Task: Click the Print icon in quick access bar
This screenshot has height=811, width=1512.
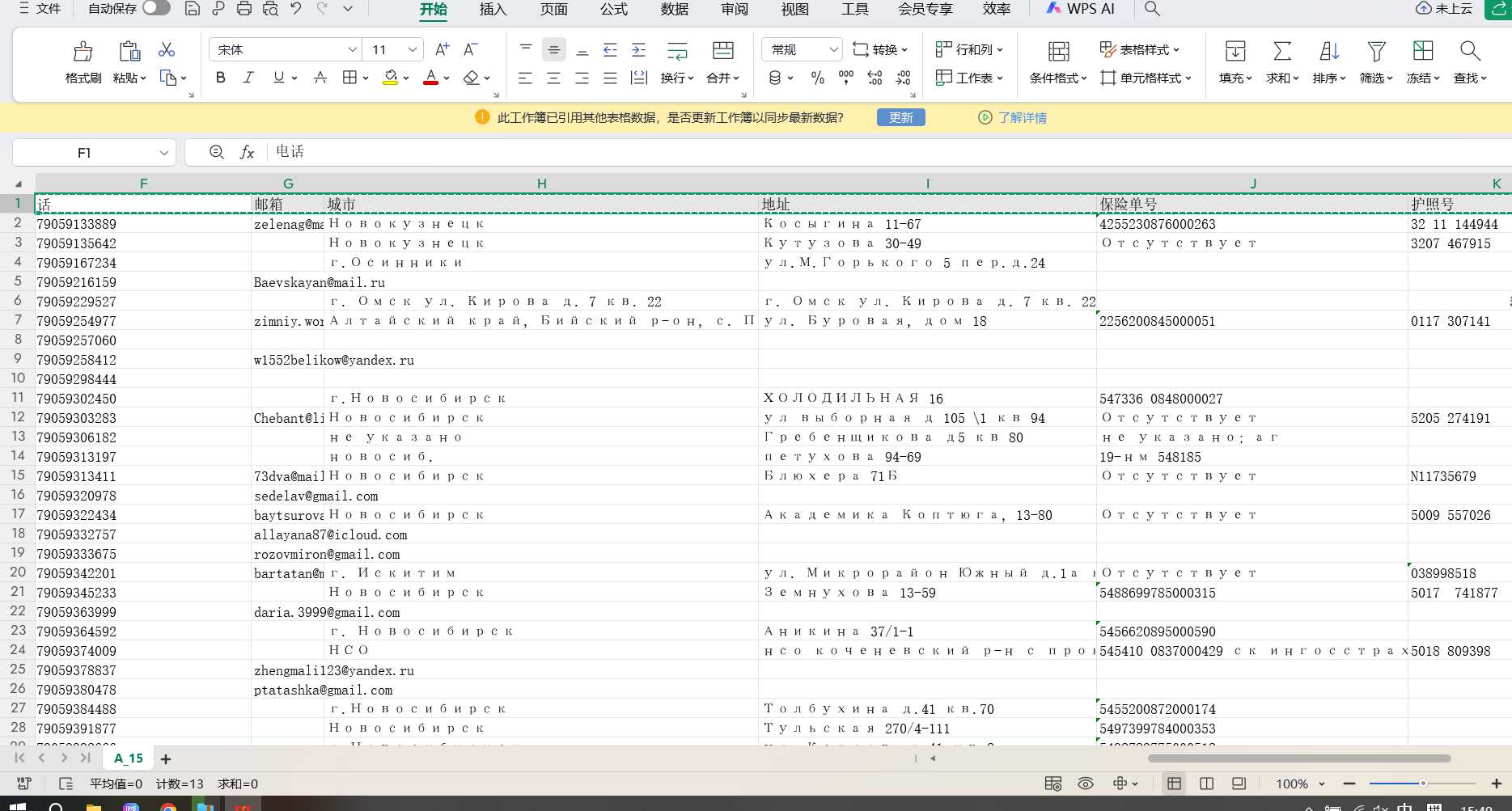Action: click(244, 9)
